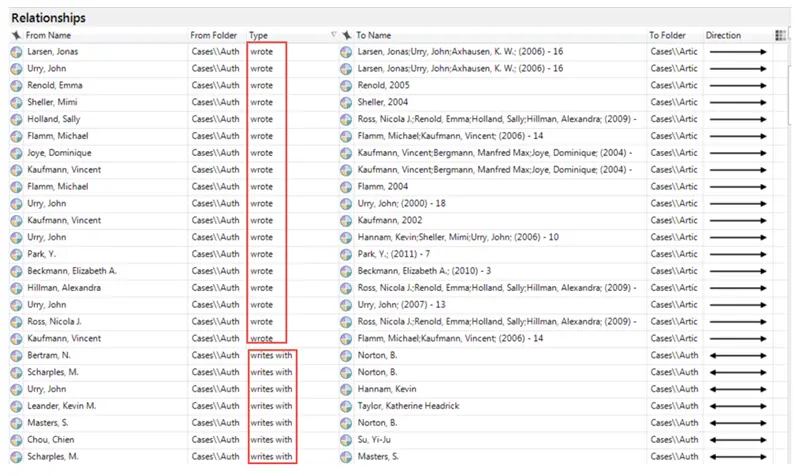The width and height of the screenshot is (800, 476).
Task: Click the icon beside Kaufmann, 2002 article
Action: click(346, 220)
